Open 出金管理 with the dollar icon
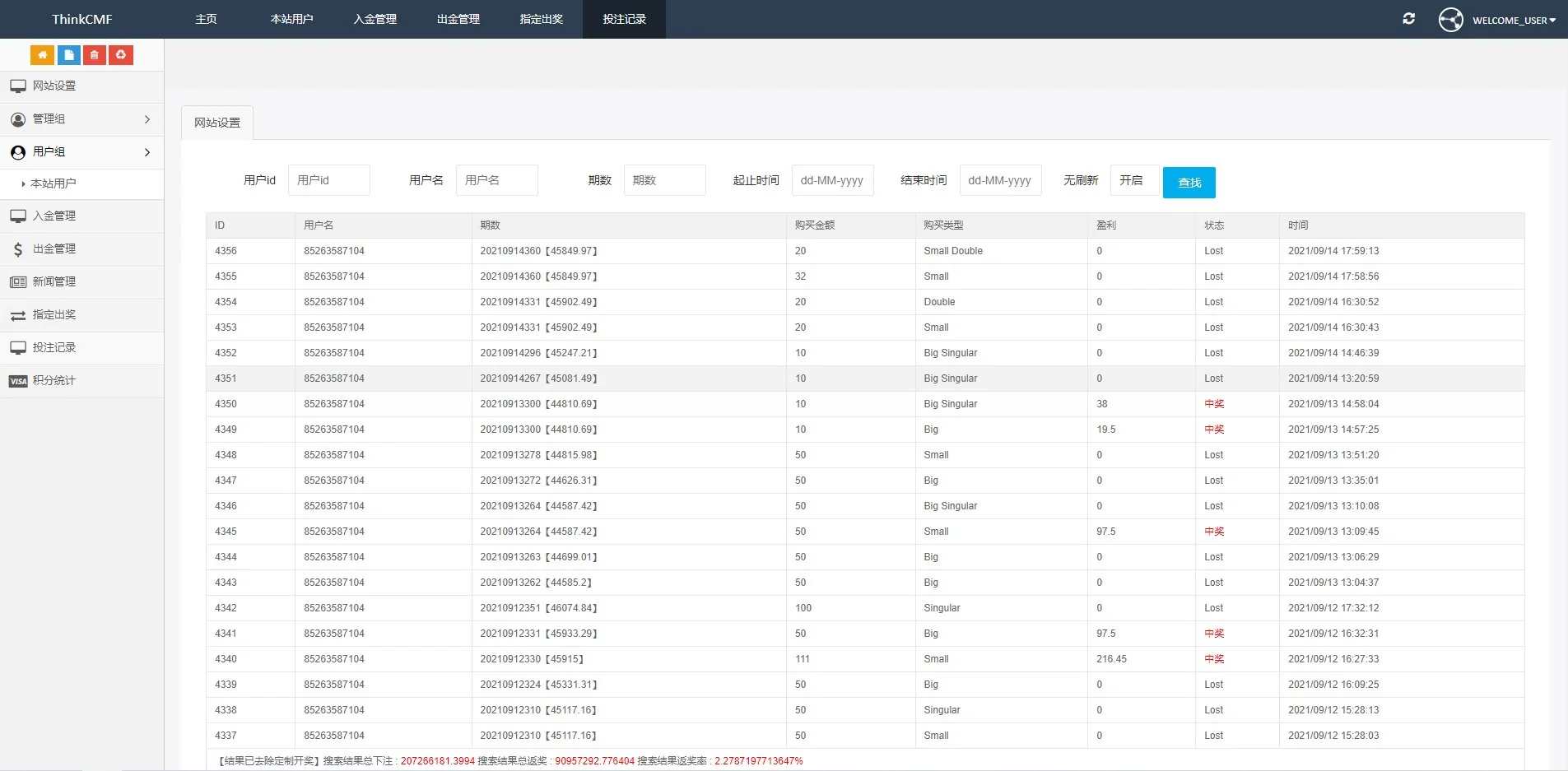1568x771 pixels. click(54, 249)
